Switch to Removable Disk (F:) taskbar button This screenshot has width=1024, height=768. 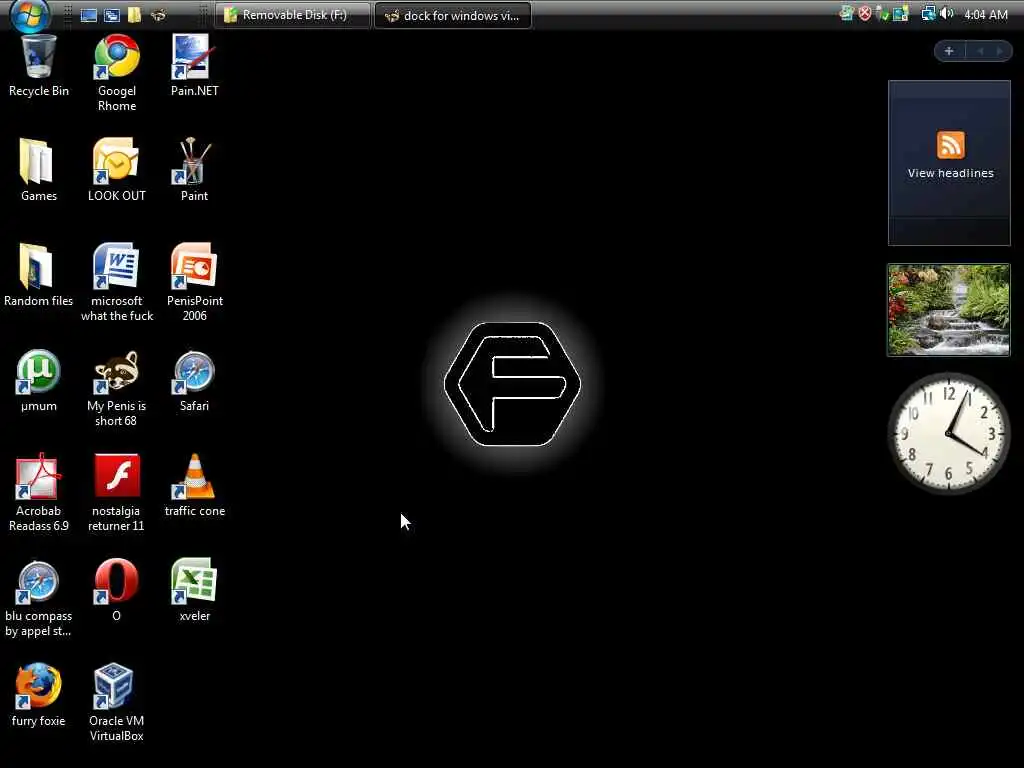292,15
